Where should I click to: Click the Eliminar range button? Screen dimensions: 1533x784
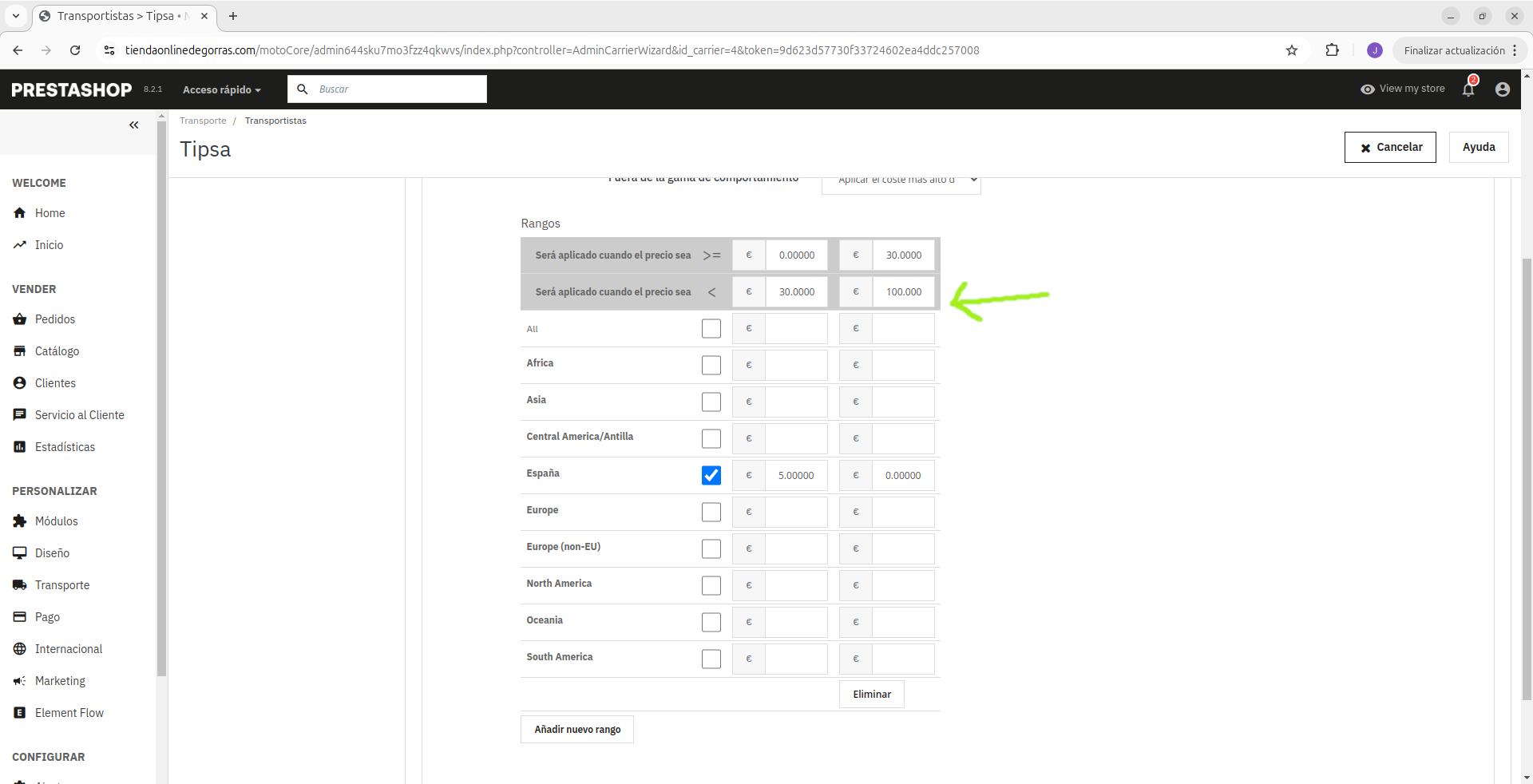click(x=872, y=695)
